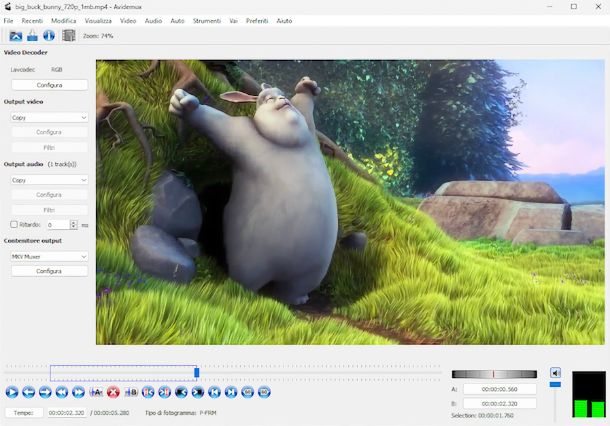Click Configura under Video Decoder
610x426 pixels.
click(x=49, y=85)
